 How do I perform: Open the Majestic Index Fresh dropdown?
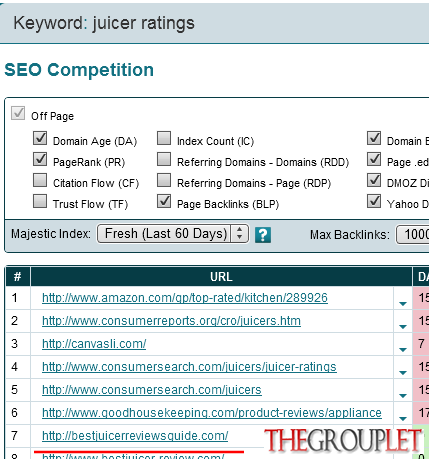tap(173, 234)
